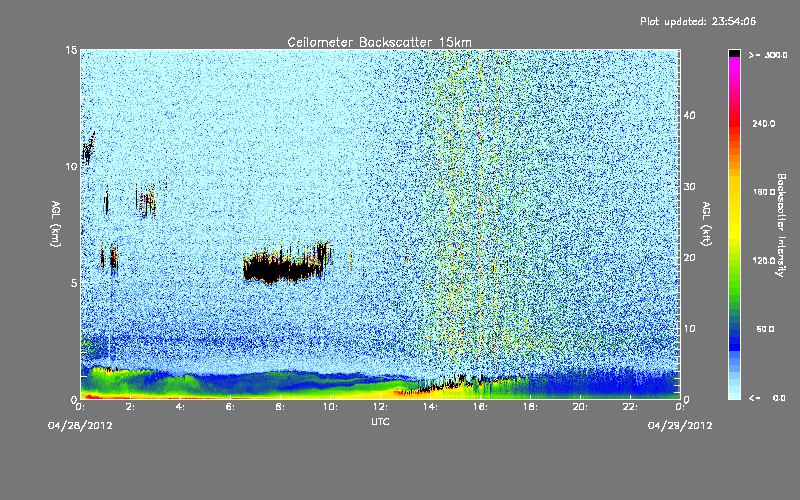Click the "120.0" colorbar label
The image size is (800, 500).
click(764, 260)
